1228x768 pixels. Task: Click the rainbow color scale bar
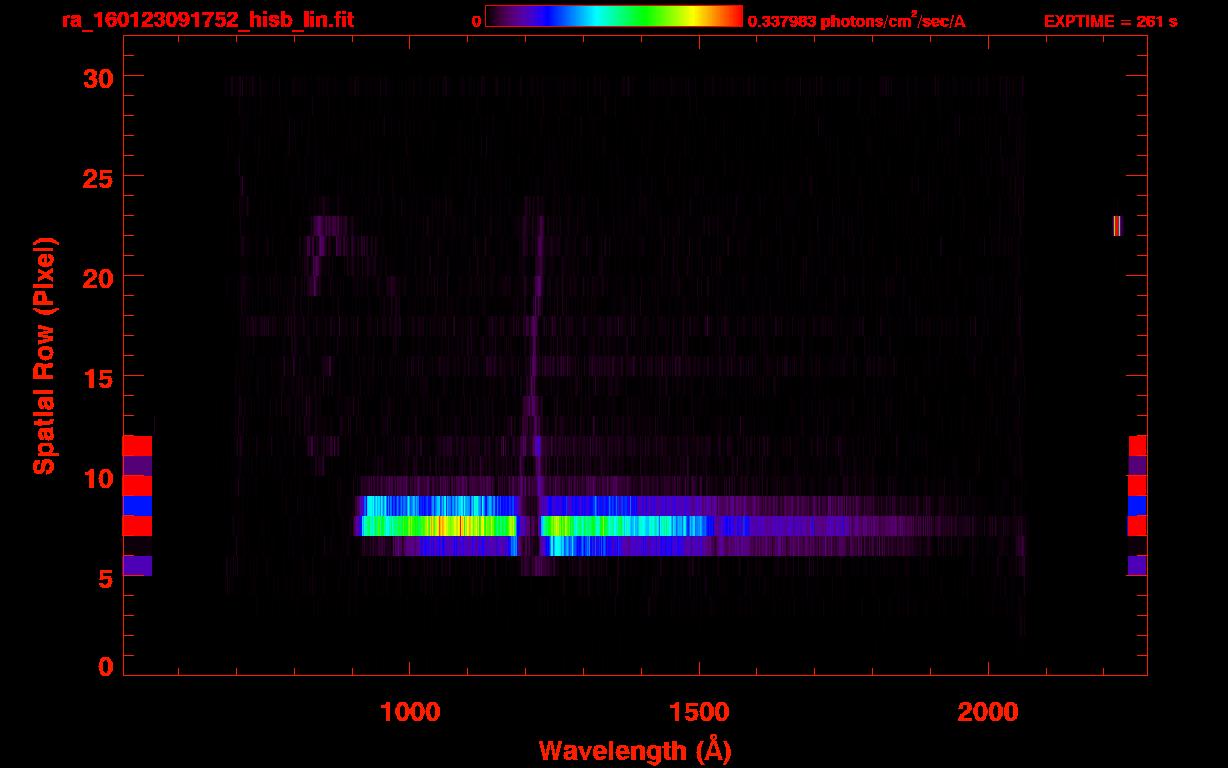point(614,17)
